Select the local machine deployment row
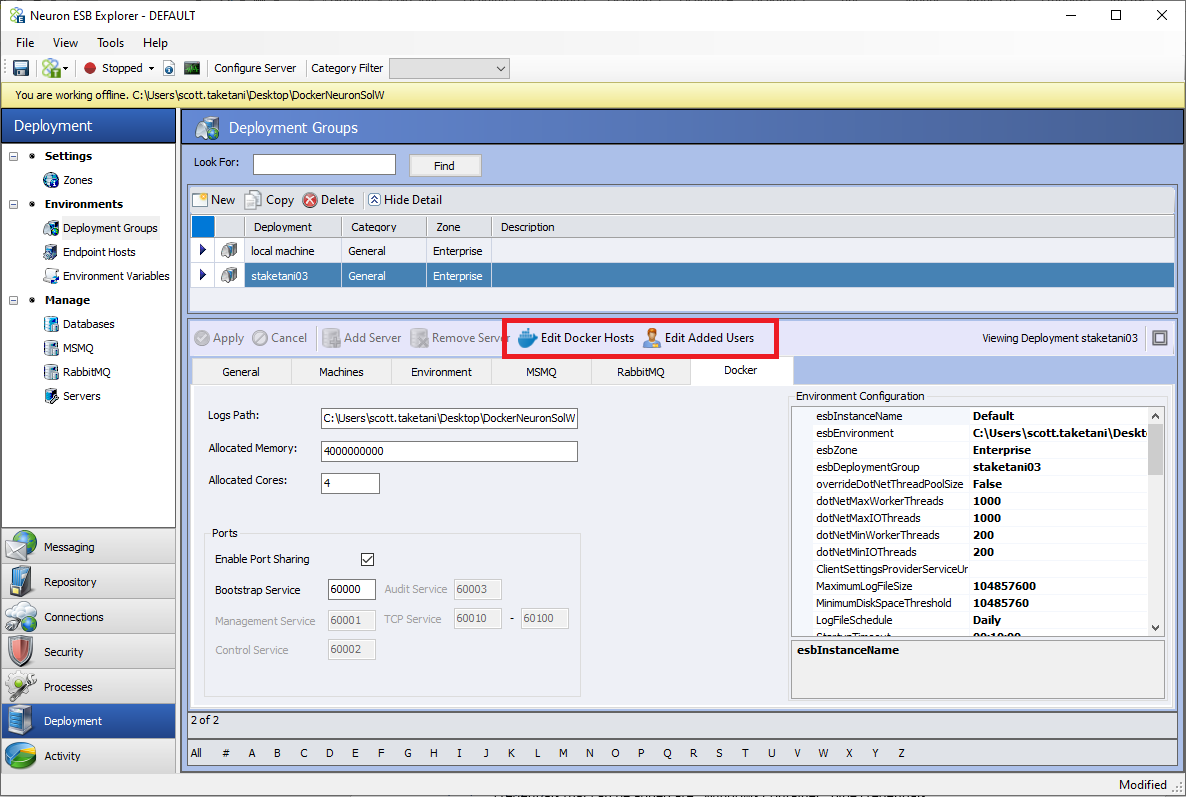Screen dimensions: 1186x797 click(x=682, y=251)
